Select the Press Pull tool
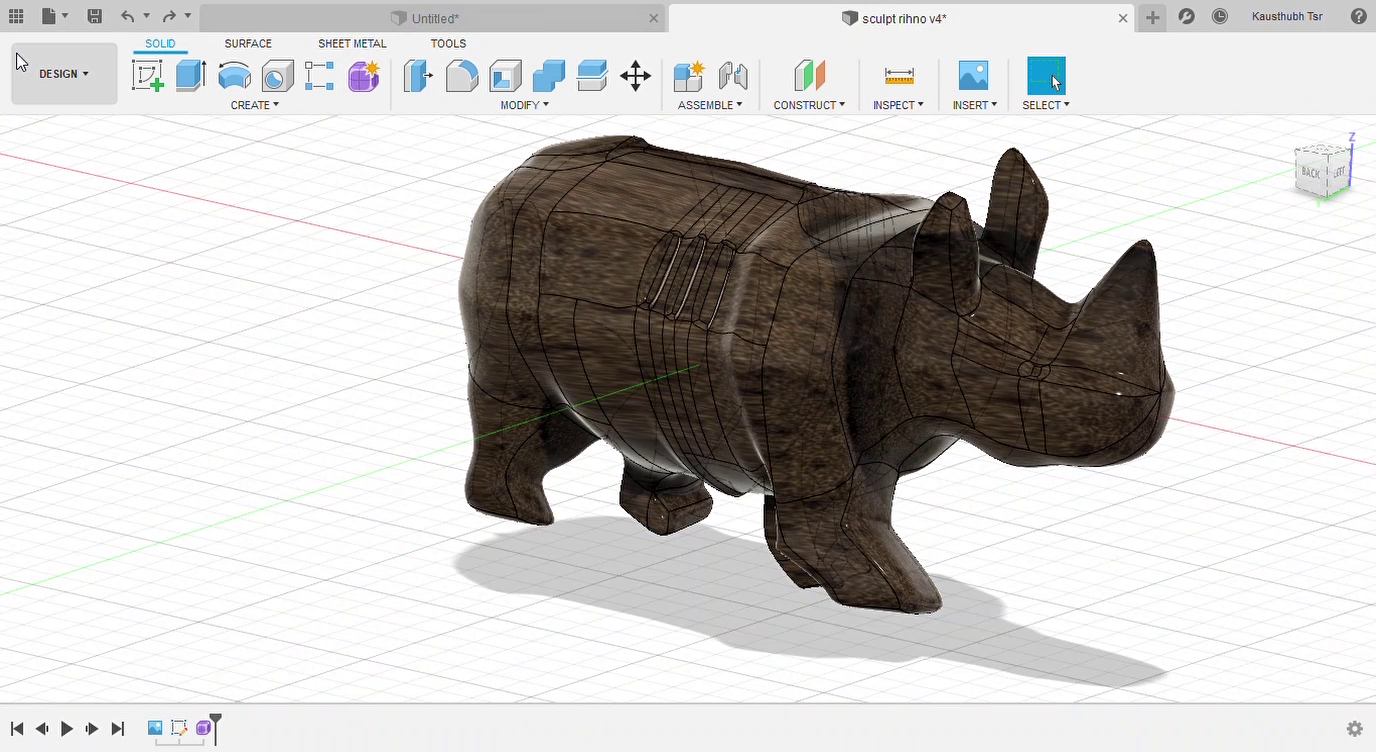The image size is (1376, 752). pos(418,76)
